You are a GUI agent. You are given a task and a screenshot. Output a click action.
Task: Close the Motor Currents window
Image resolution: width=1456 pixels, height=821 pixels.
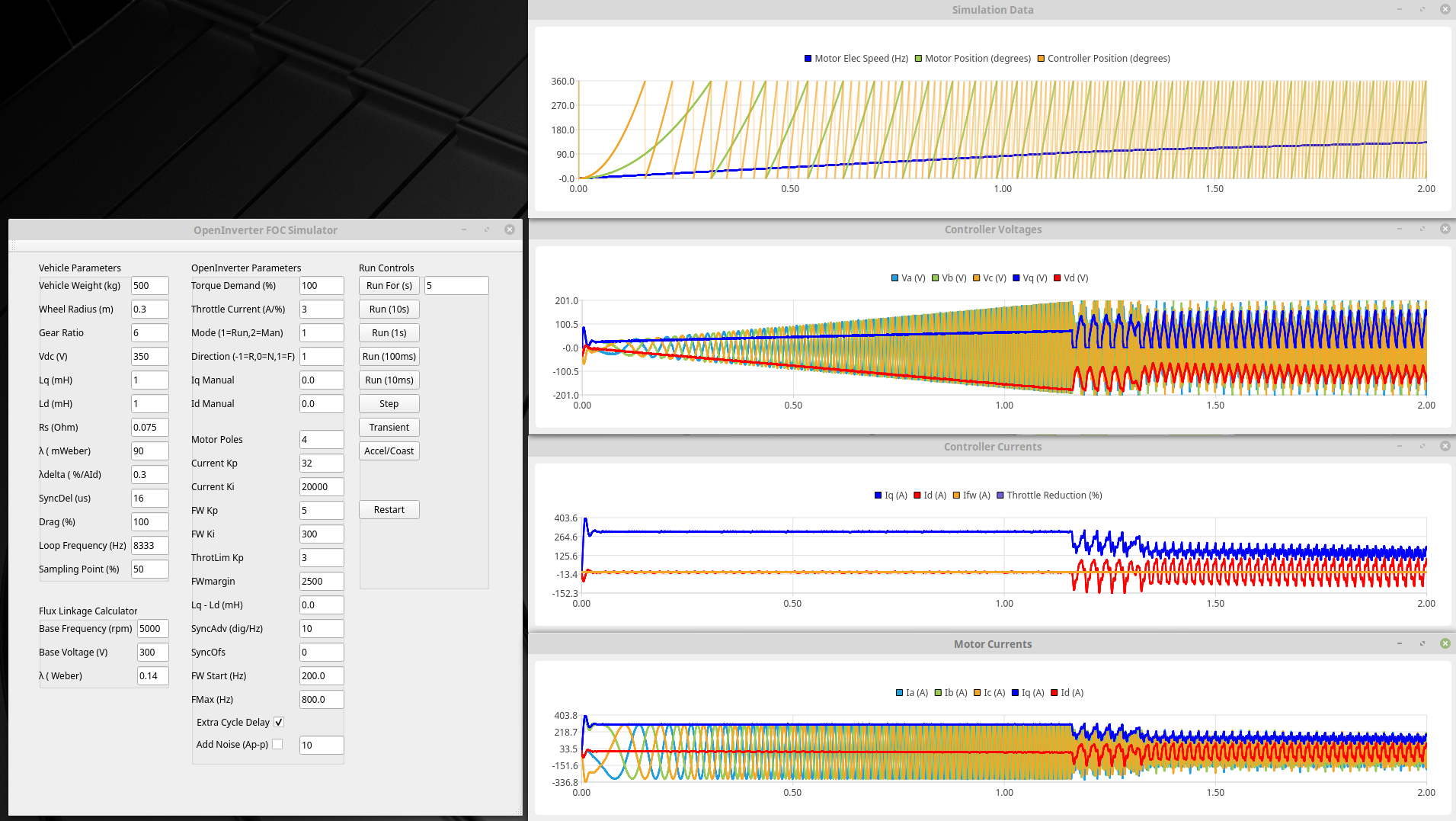[1445, 643]
